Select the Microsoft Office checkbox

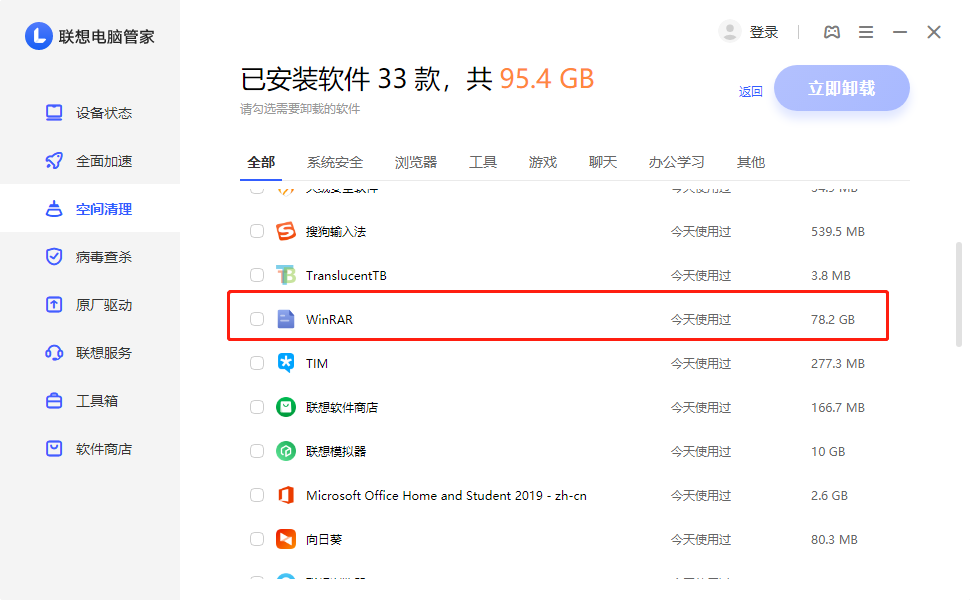pos(257,495)
